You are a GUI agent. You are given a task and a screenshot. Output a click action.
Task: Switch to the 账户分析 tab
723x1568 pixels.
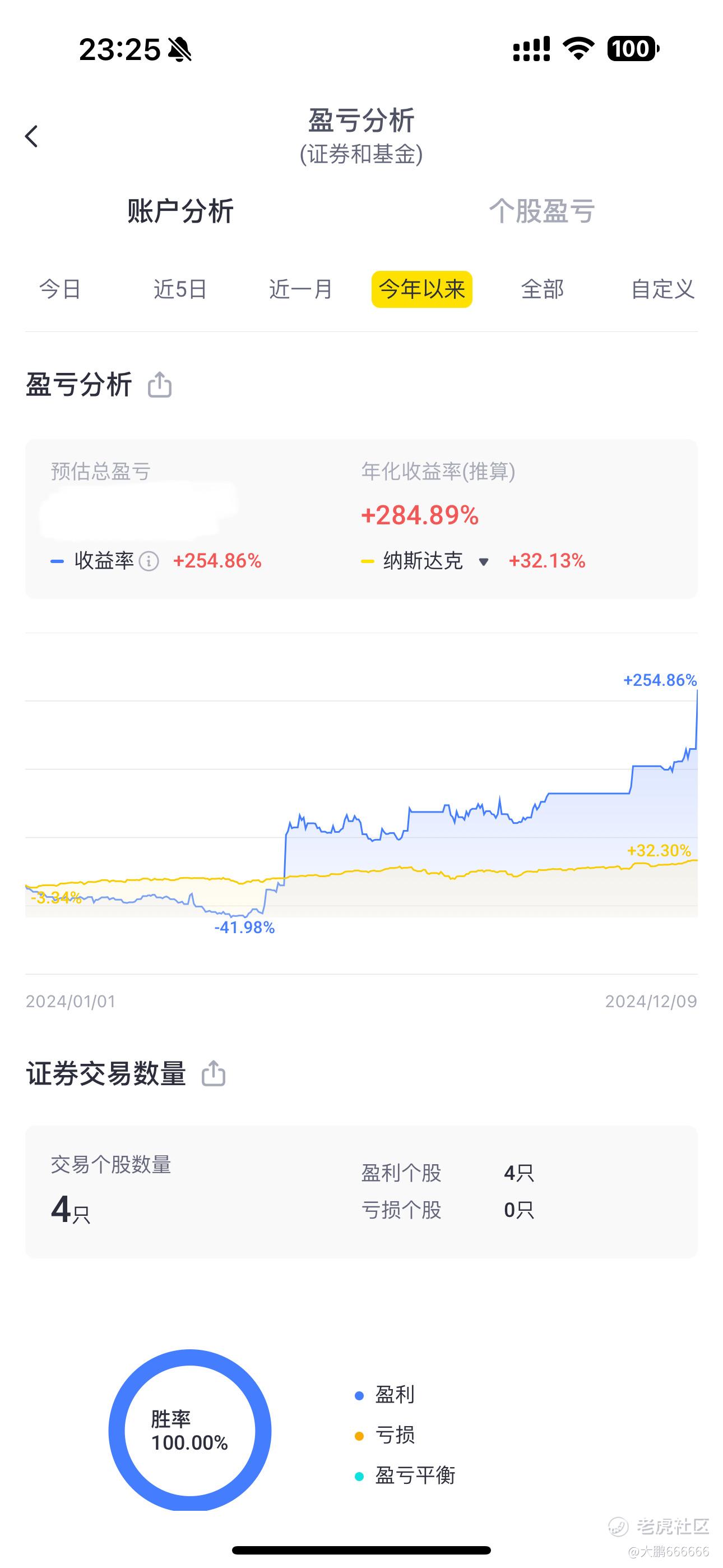pyautogui.click(x=180, y=211)
